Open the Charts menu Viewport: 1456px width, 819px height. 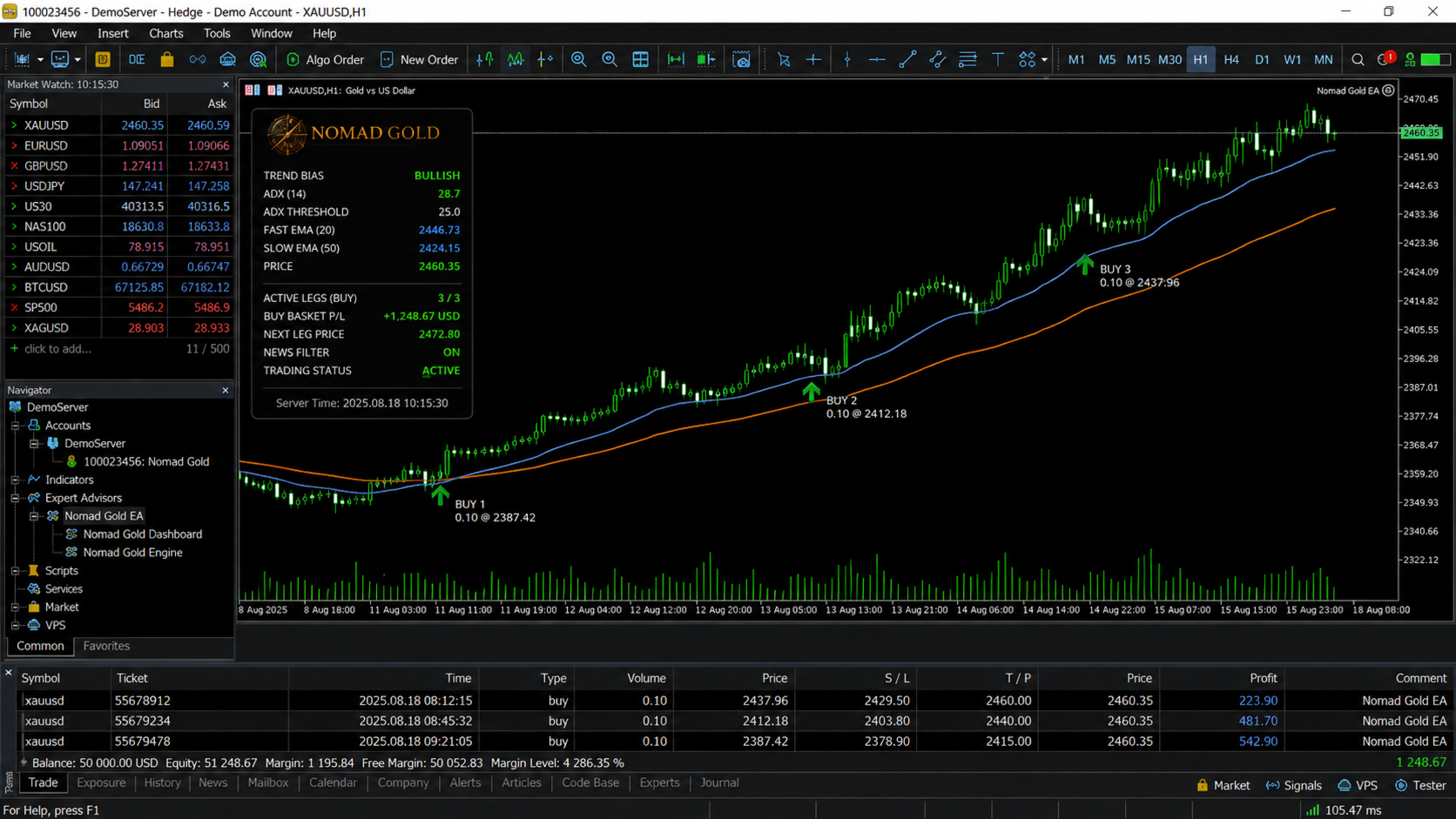(x=165, y=33)
